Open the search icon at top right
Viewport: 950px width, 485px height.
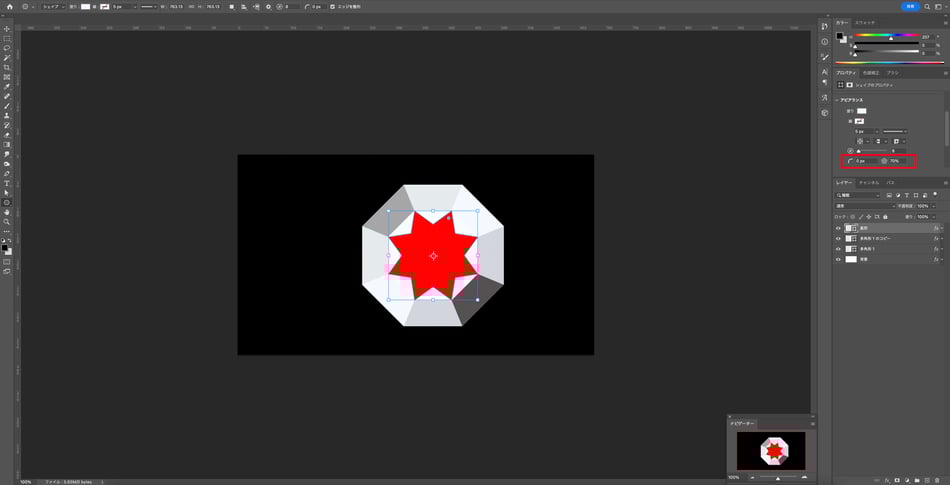click(x=927, y=7)
